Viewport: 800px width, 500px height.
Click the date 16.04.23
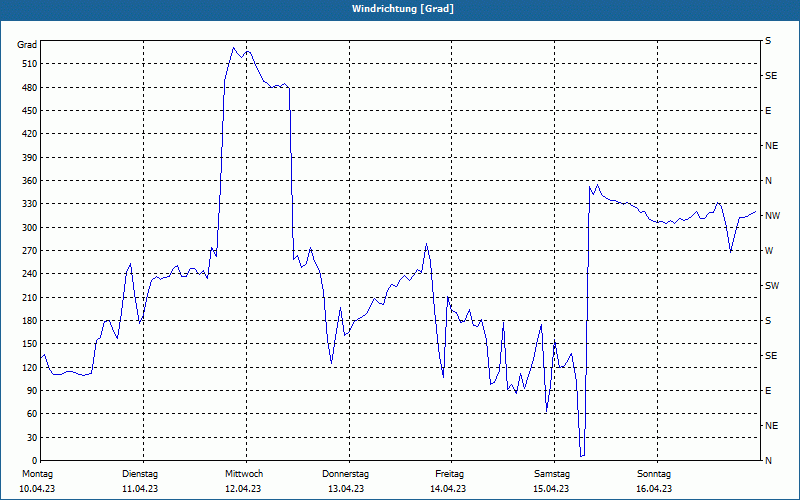pyautogui.click(x=654, y=489)
